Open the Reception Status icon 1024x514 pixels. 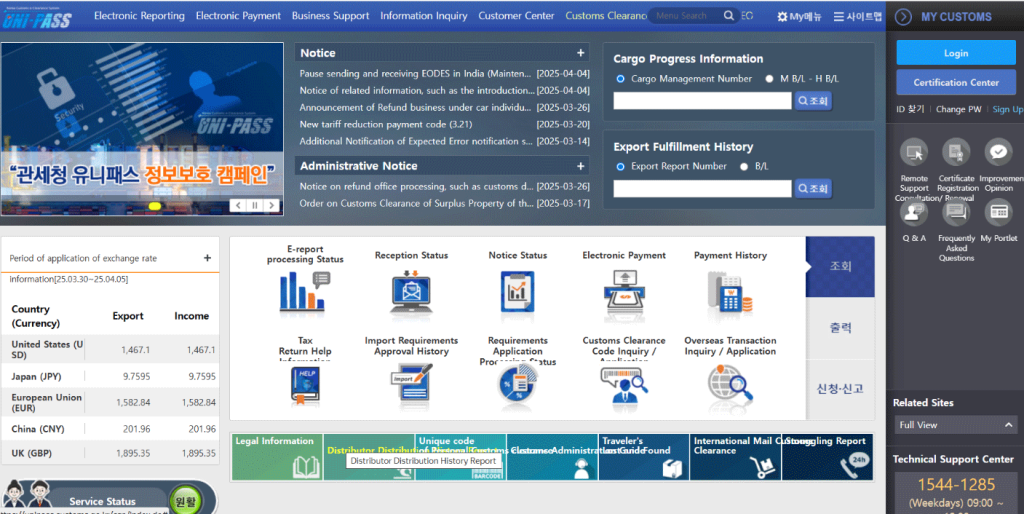pyautogui.click(x=411, y=291)
